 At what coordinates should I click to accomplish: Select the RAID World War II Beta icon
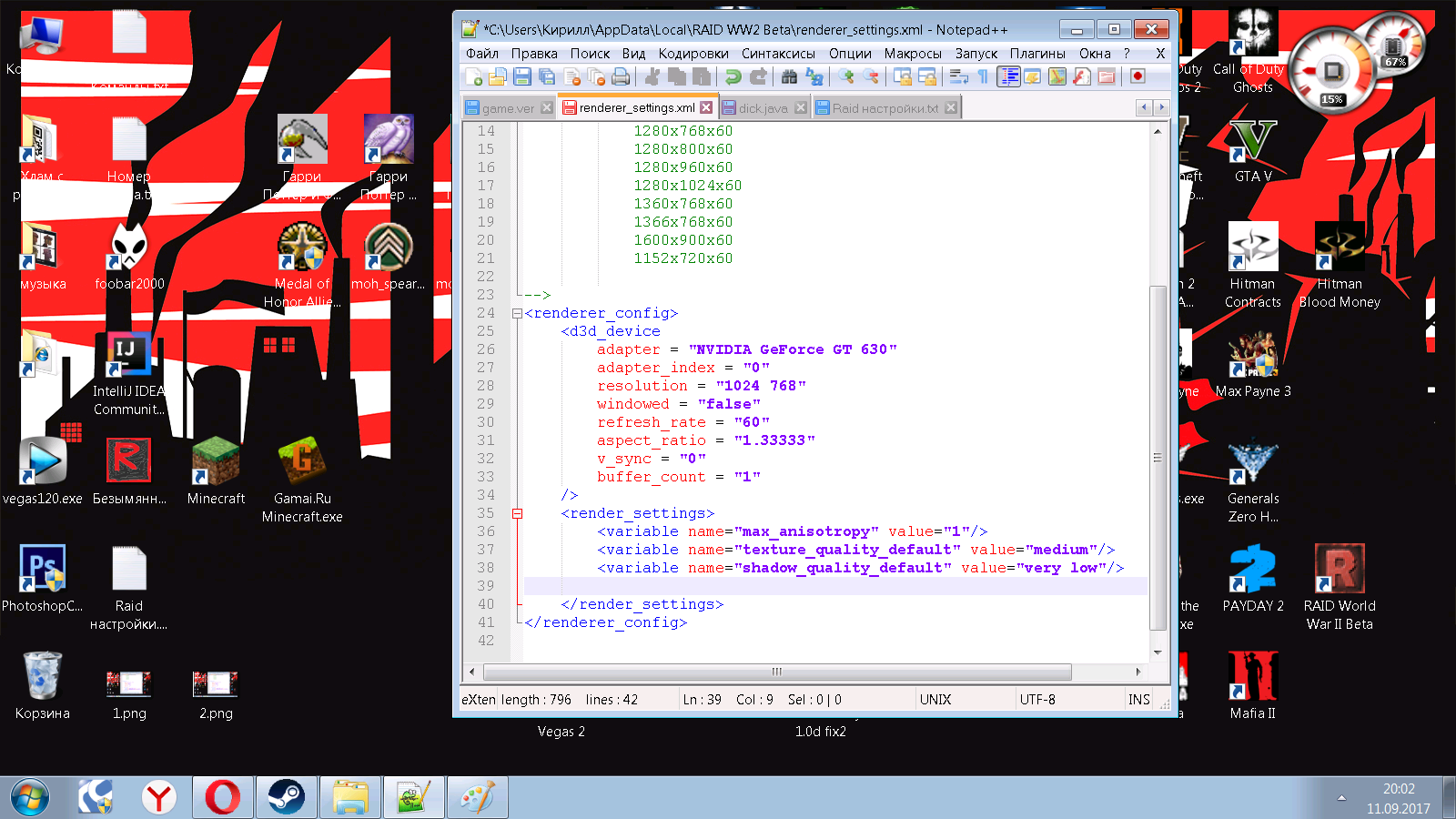pos(1340,587)
